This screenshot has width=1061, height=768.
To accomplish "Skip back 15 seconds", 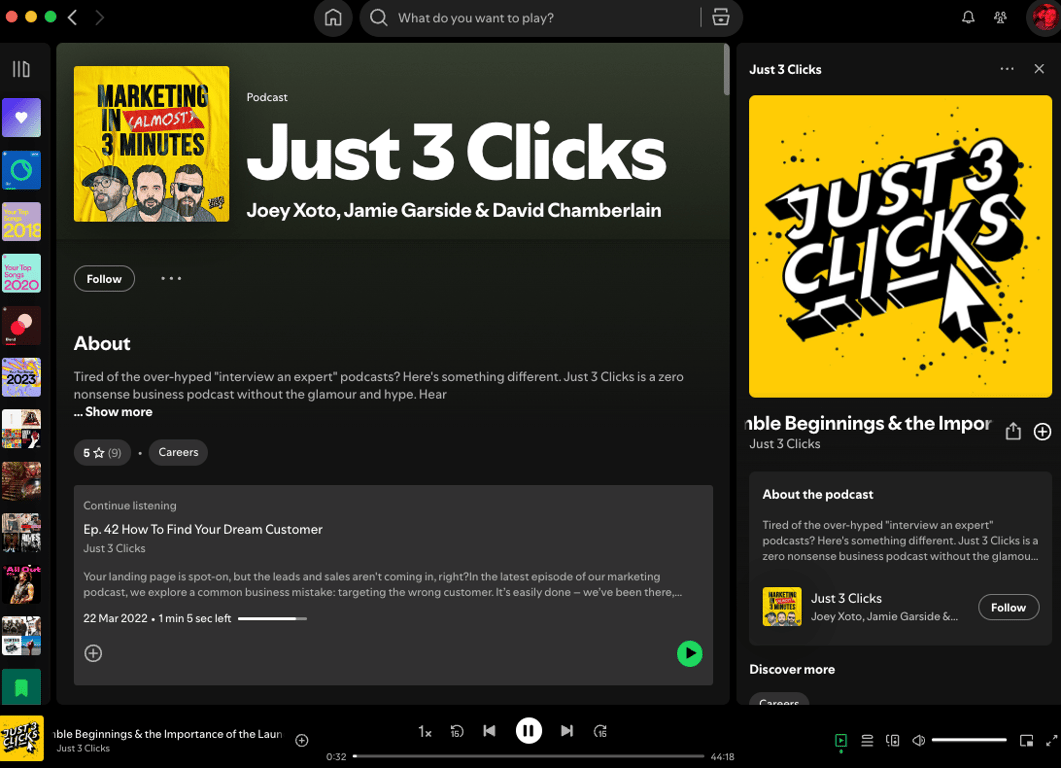I will [457, 731].
